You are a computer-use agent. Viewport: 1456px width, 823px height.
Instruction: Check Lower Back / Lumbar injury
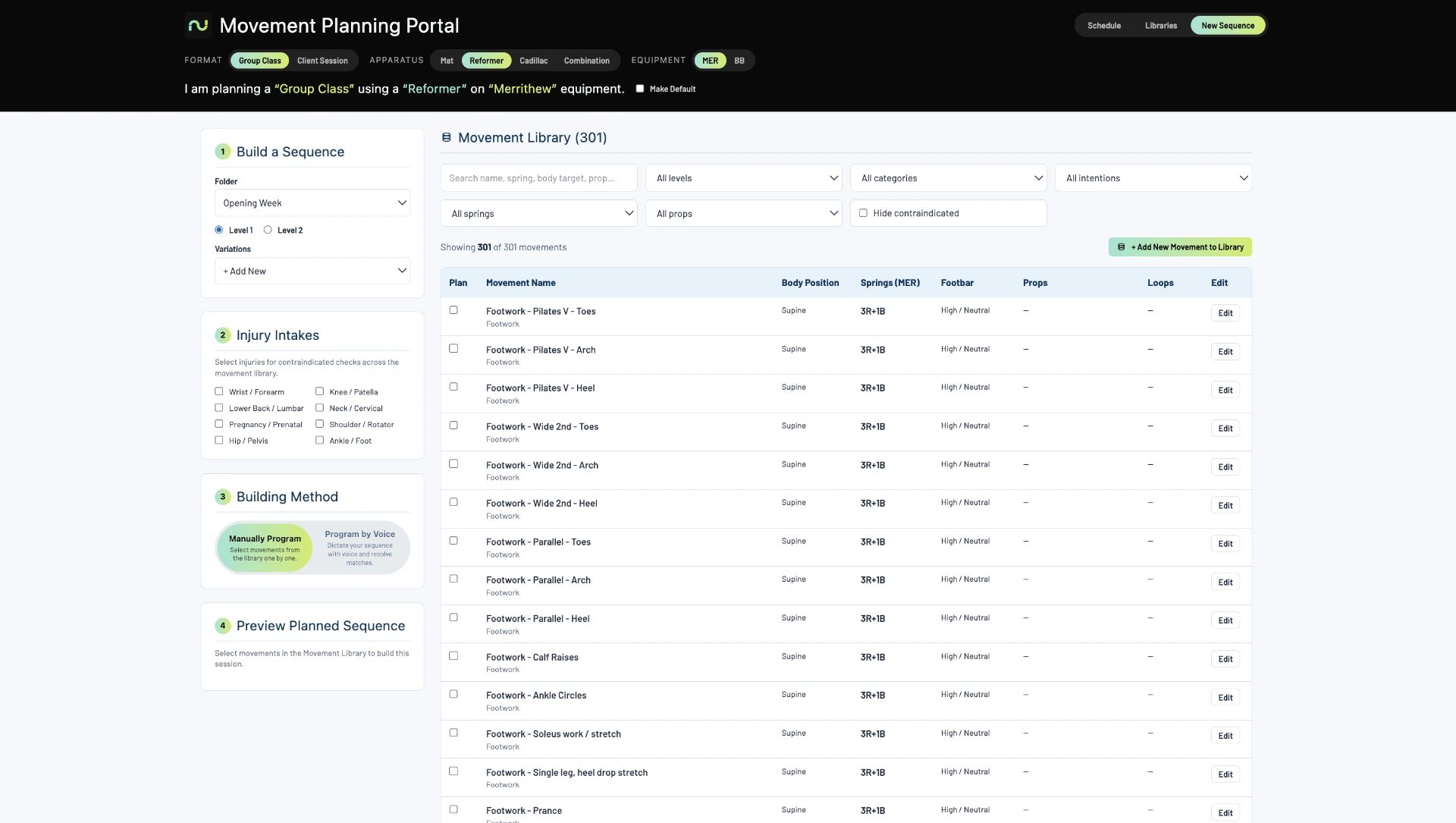[x=219, y=408]
